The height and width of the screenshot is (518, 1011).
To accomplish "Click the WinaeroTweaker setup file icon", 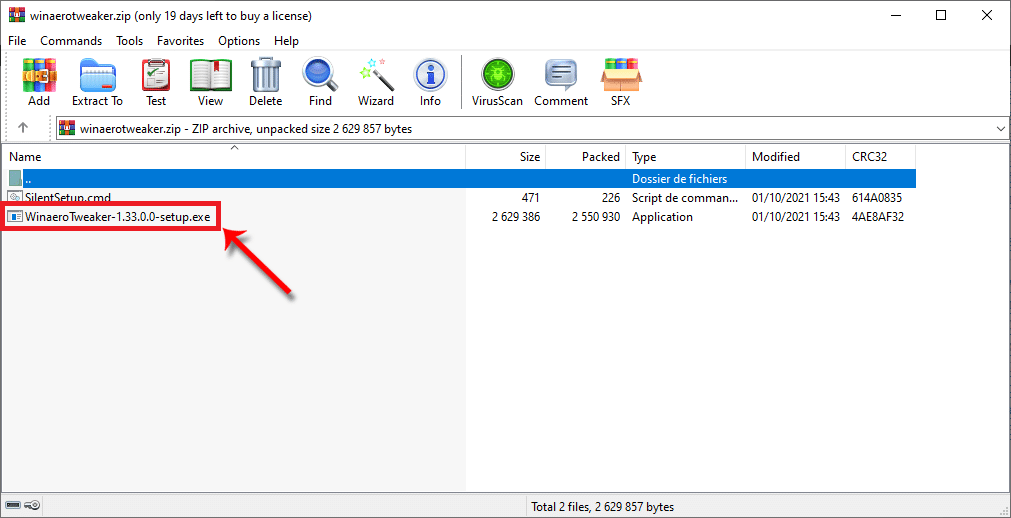I will point(15,217).
